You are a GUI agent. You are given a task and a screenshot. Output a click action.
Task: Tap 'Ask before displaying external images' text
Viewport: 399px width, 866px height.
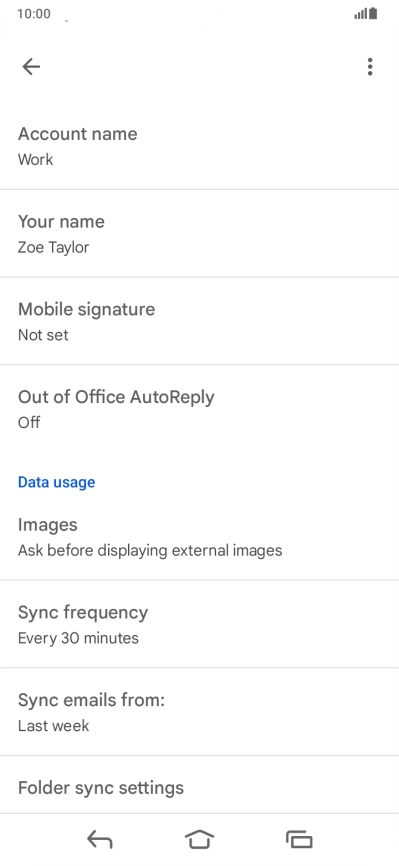[150, 551]
